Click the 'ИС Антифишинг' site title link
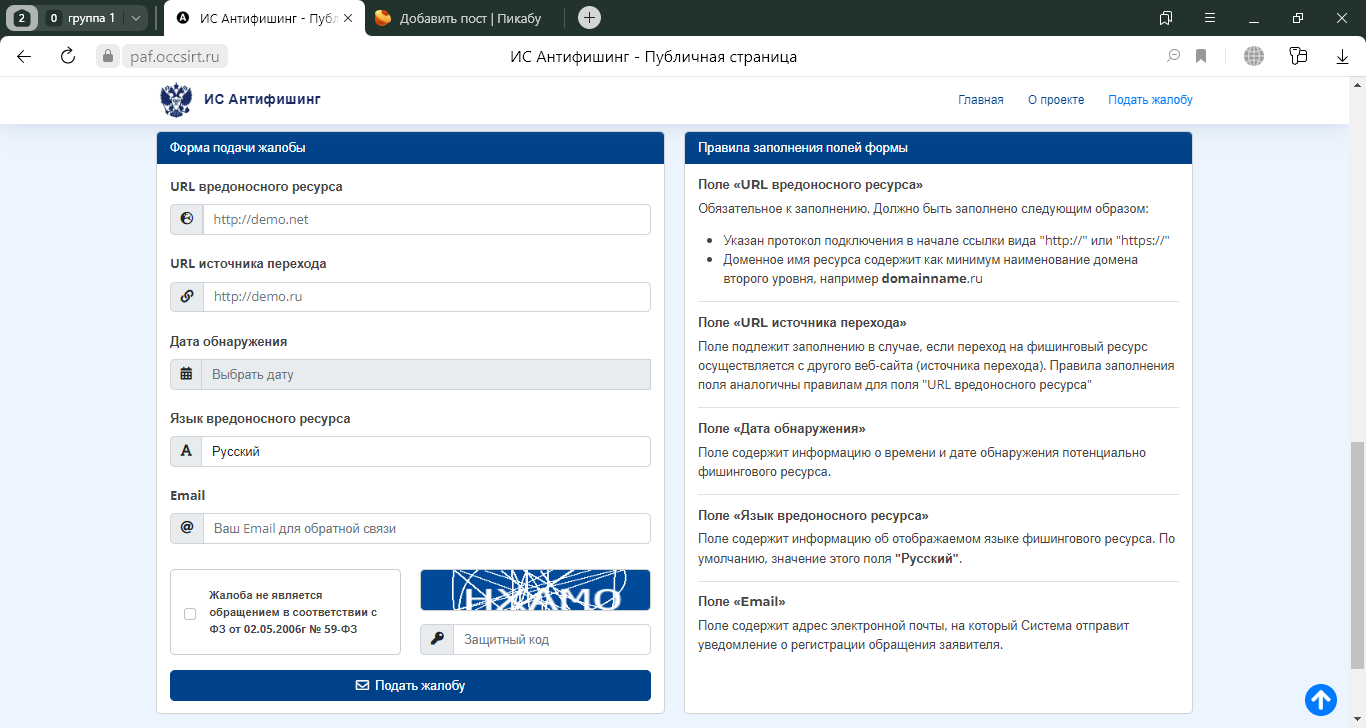 point(262,100)
